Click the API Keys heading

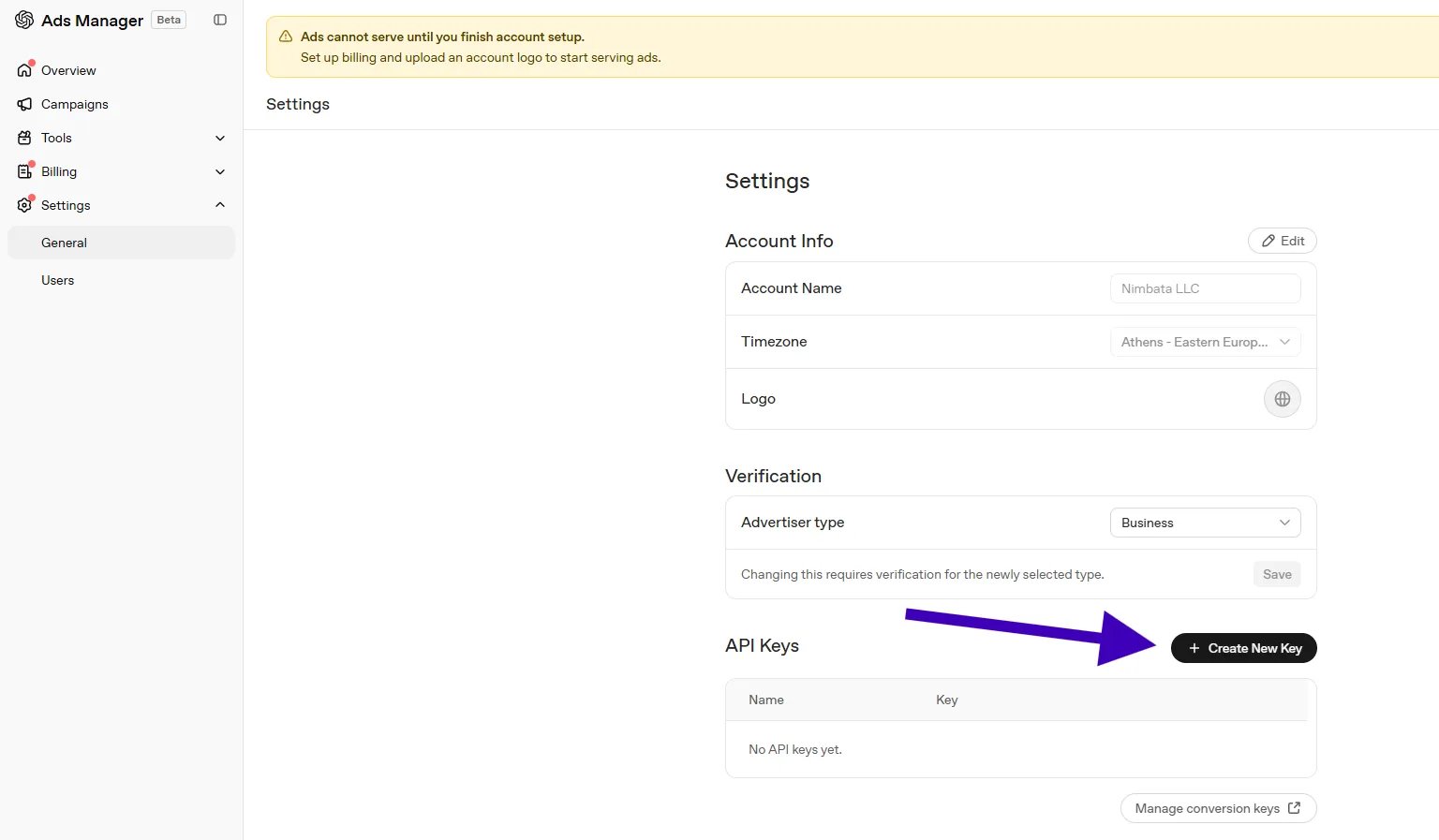[763, 645]
